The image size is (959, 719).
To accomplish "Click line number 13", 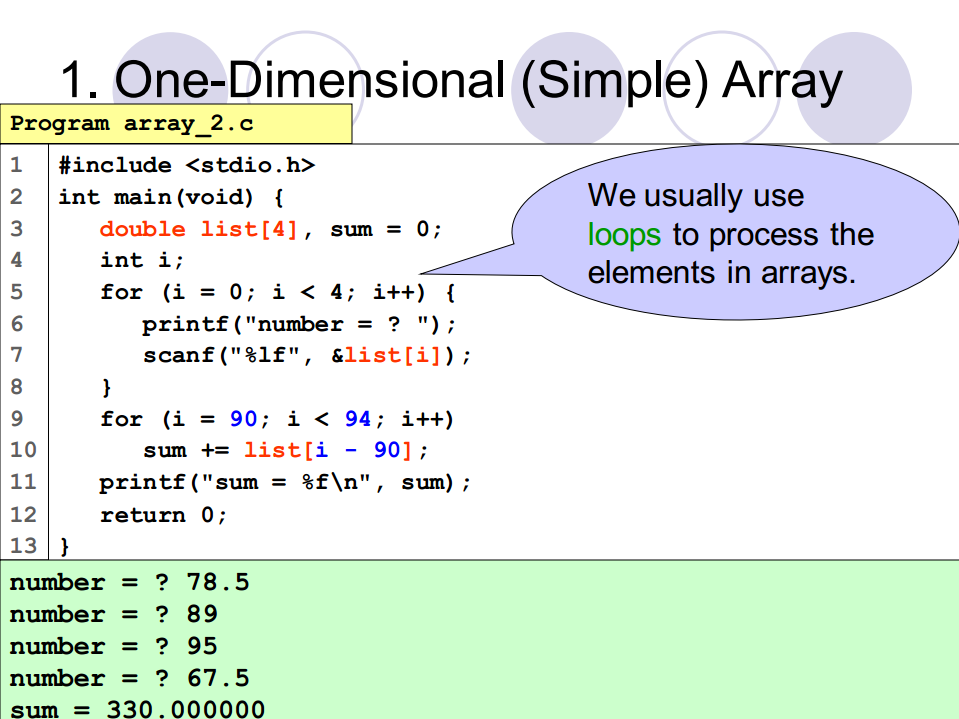I will pos(23,545).
